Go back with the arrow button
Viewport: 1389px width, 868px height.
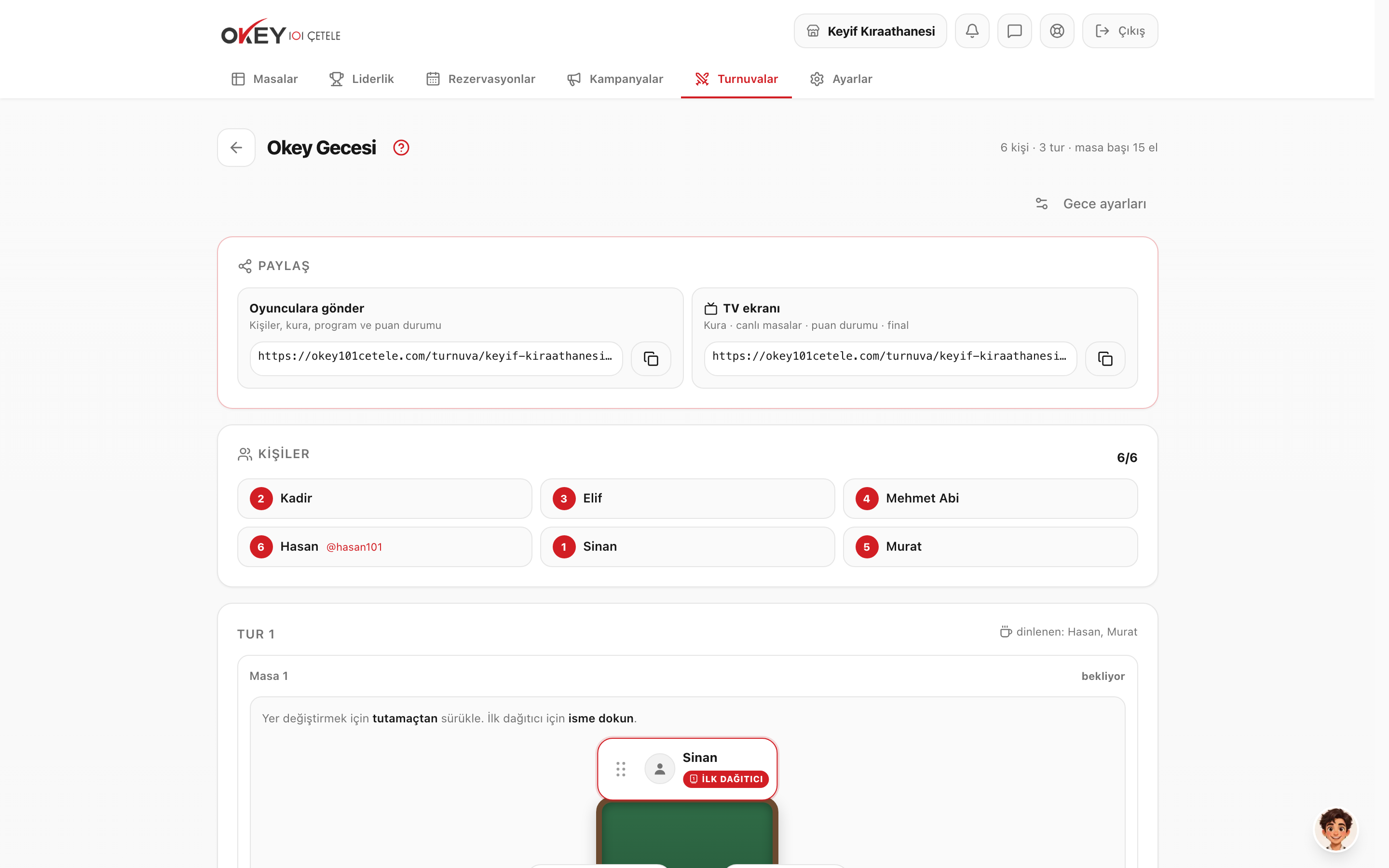[236, 148]
